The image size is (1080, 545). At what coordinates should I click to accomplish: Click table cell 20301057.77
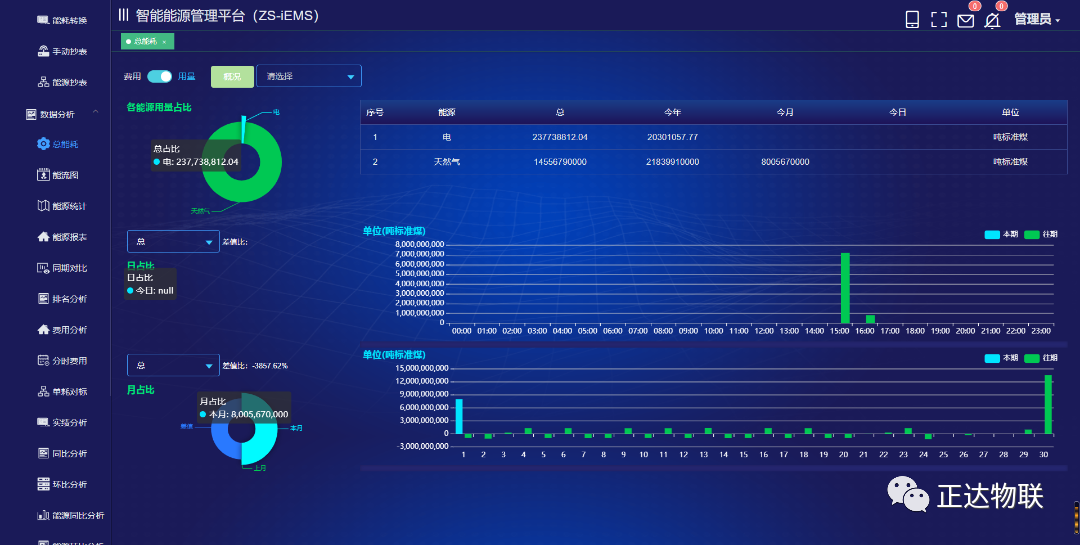(x=672, y=137)
